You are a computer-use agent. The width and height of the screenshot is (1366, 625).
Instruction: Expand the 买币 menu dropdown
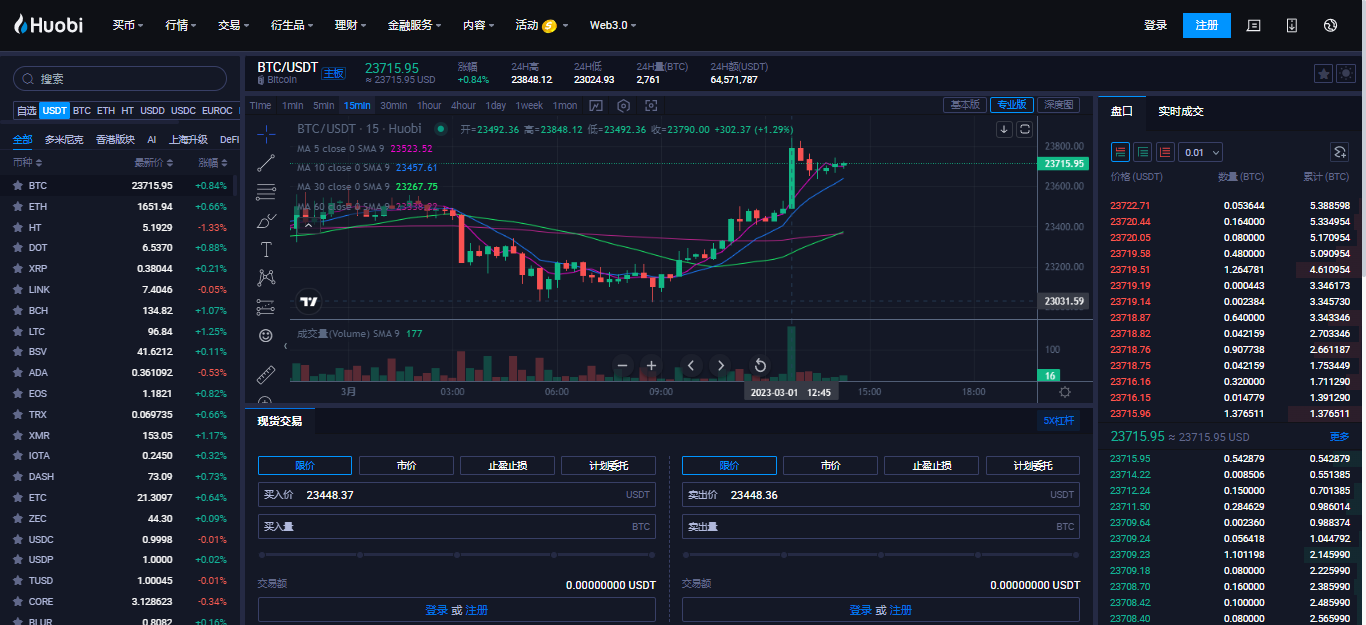click(128, 25)
